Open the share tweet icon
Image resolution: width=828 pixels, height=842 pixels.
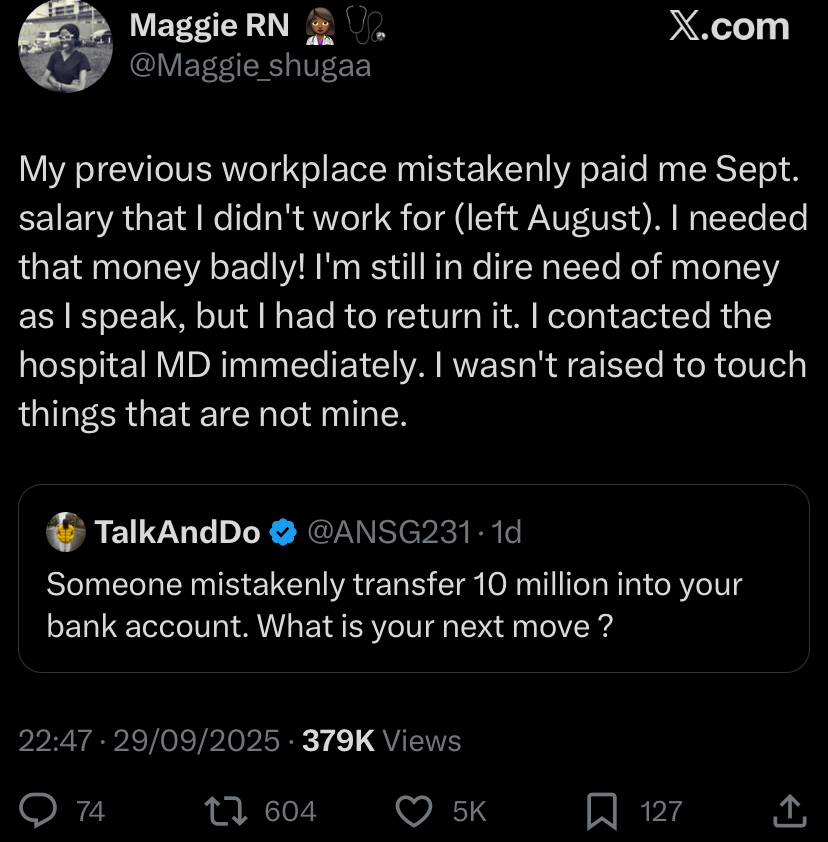click(790, 811)
